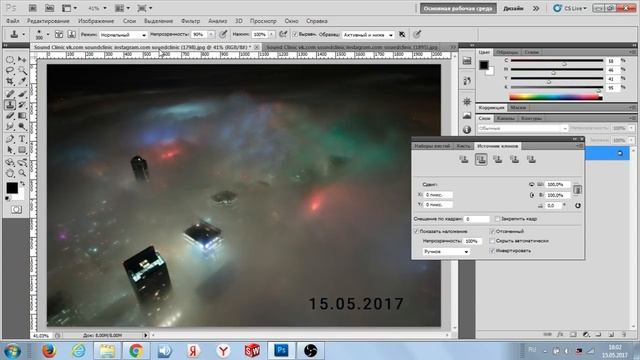Adjust the C (cyan) slider handle

(x=564, y=64)
